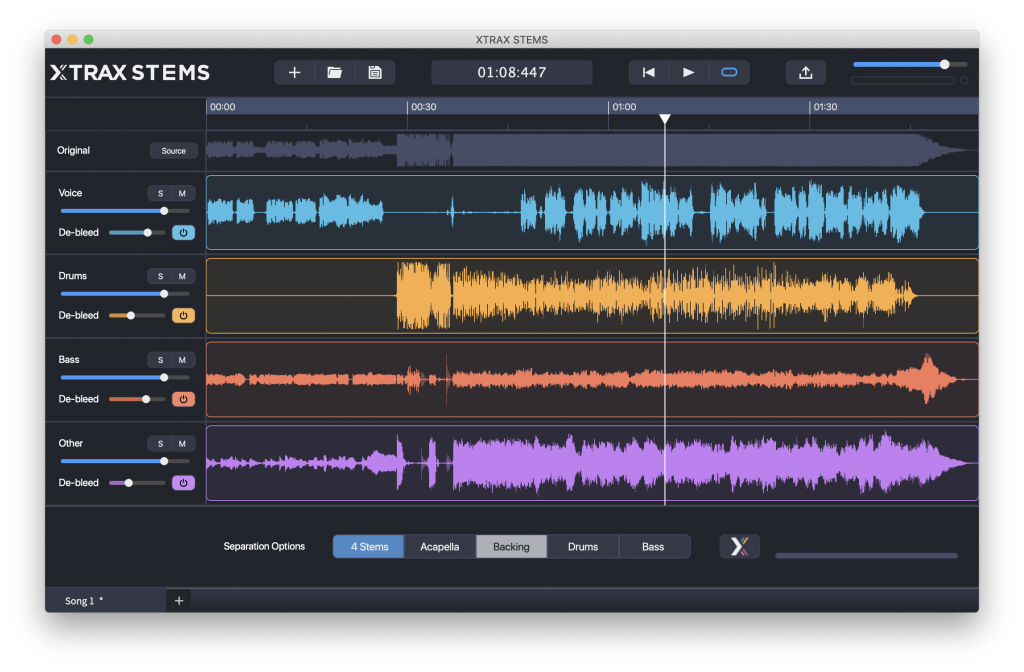Toggle Bass De-bleed power button
Screen dimensions: 1024x672
184,399
